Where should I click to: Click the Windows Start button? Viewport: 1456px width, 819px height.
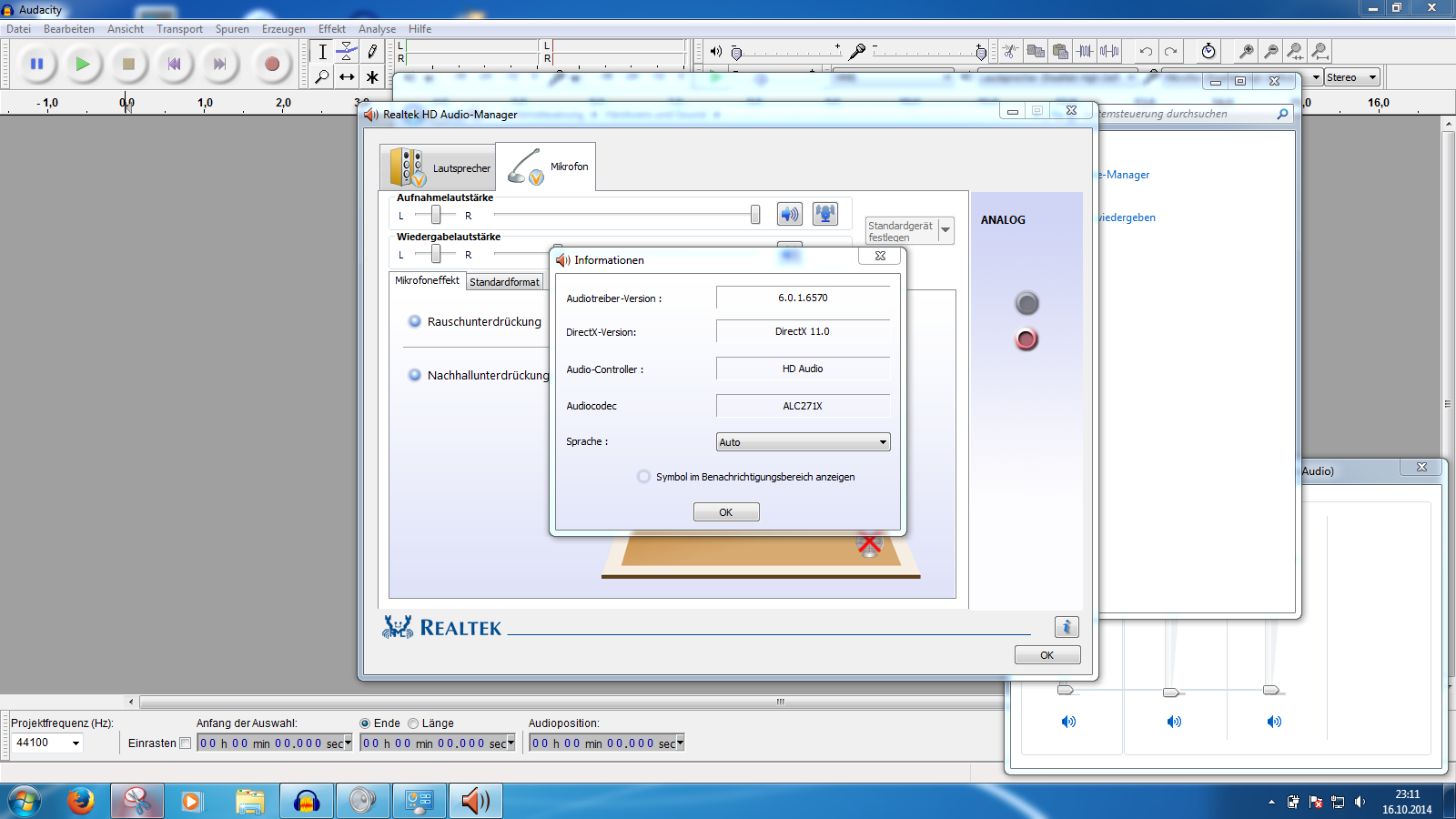pyautogui.click(x=25, y=801)
